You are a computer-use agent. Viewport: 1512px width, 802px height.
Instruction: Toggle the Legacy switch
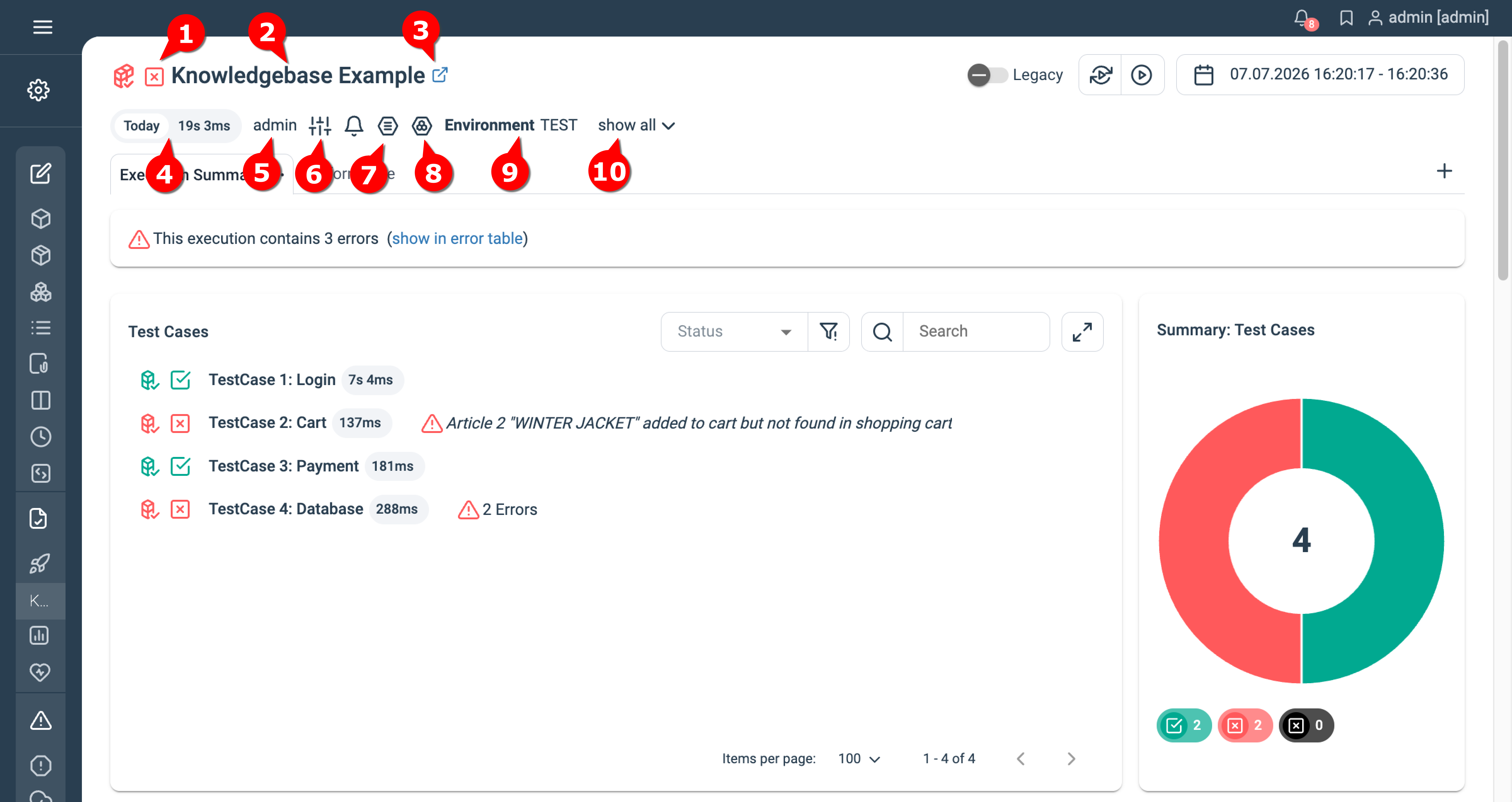pyautogui.click(x=988, y=75)
